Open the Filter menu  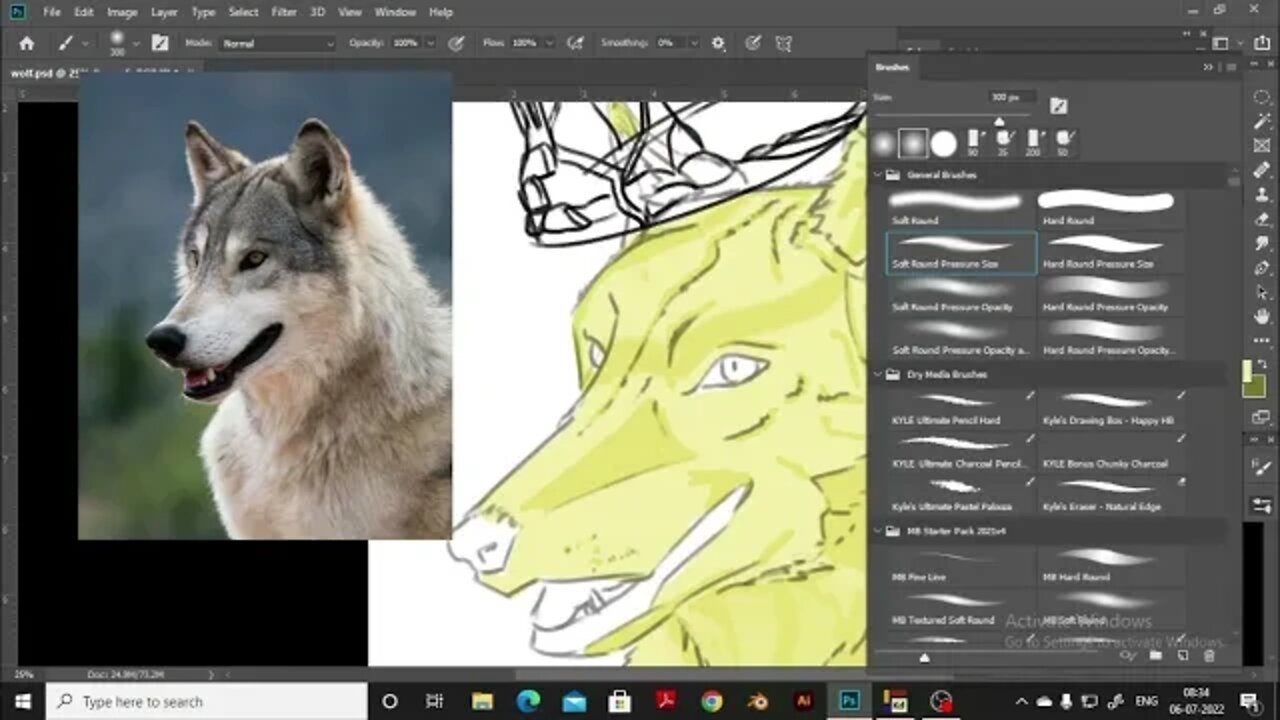(x=284, y=12)
